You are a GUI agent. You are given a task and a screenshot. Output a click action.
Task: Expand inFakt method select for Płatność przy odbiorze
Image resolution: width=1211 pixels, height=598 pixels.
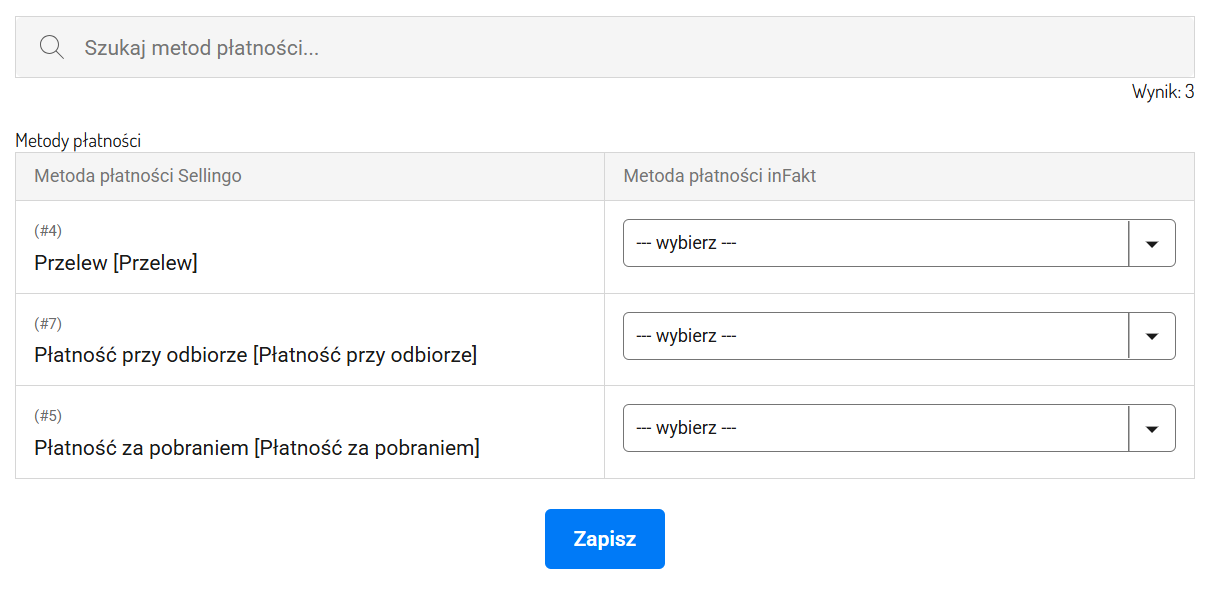click(x=899, y=336)
